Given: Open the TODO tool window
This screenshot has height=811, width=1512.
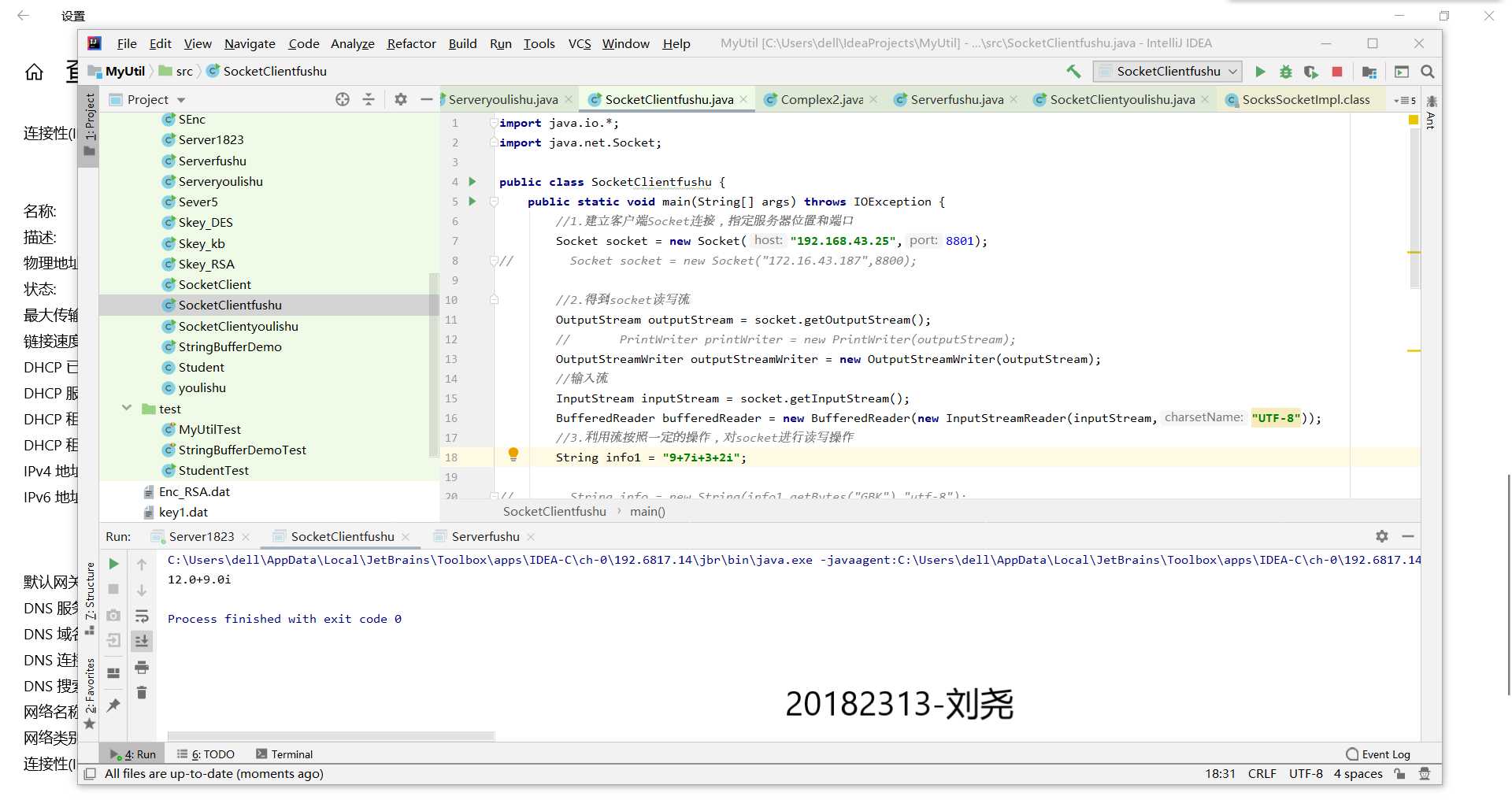Looking at the screenshot, I should point(206,754).
